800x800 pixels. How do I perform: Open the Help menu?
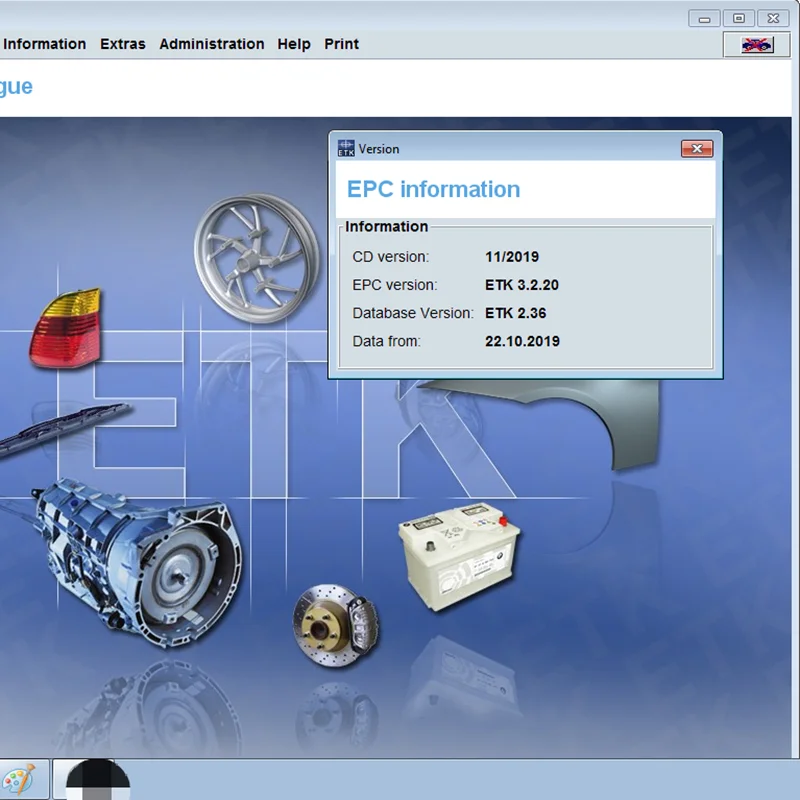point(294,44)
